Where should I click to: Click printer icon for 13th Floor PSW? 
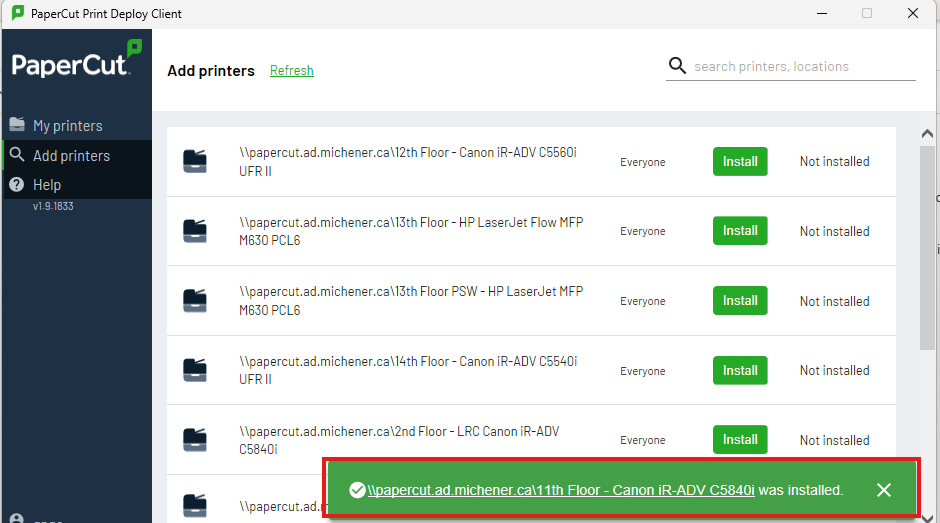tap(195, 300)
